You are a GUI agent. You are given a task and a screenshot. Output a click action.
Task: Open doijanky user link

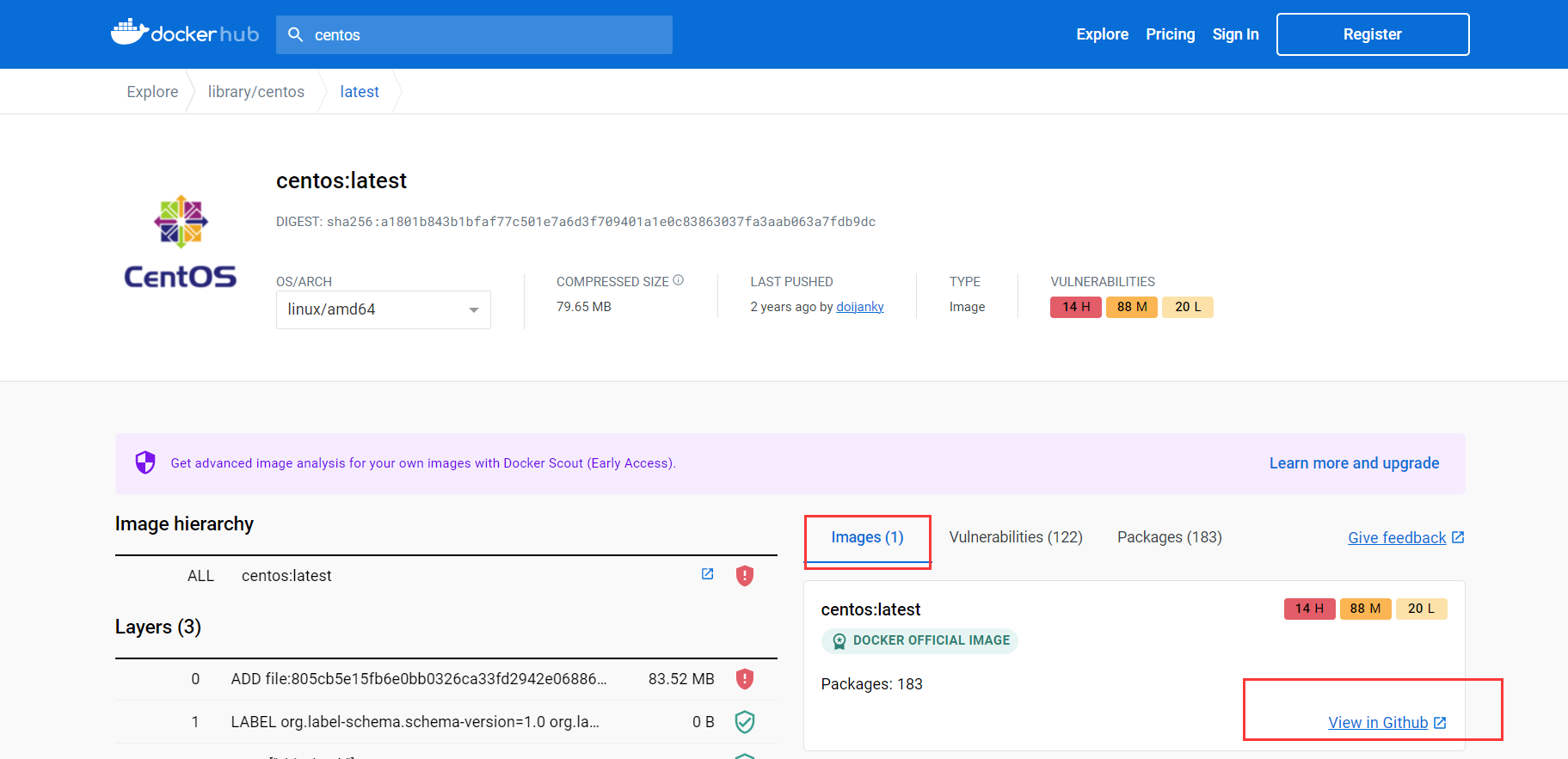tap(860, 307)
